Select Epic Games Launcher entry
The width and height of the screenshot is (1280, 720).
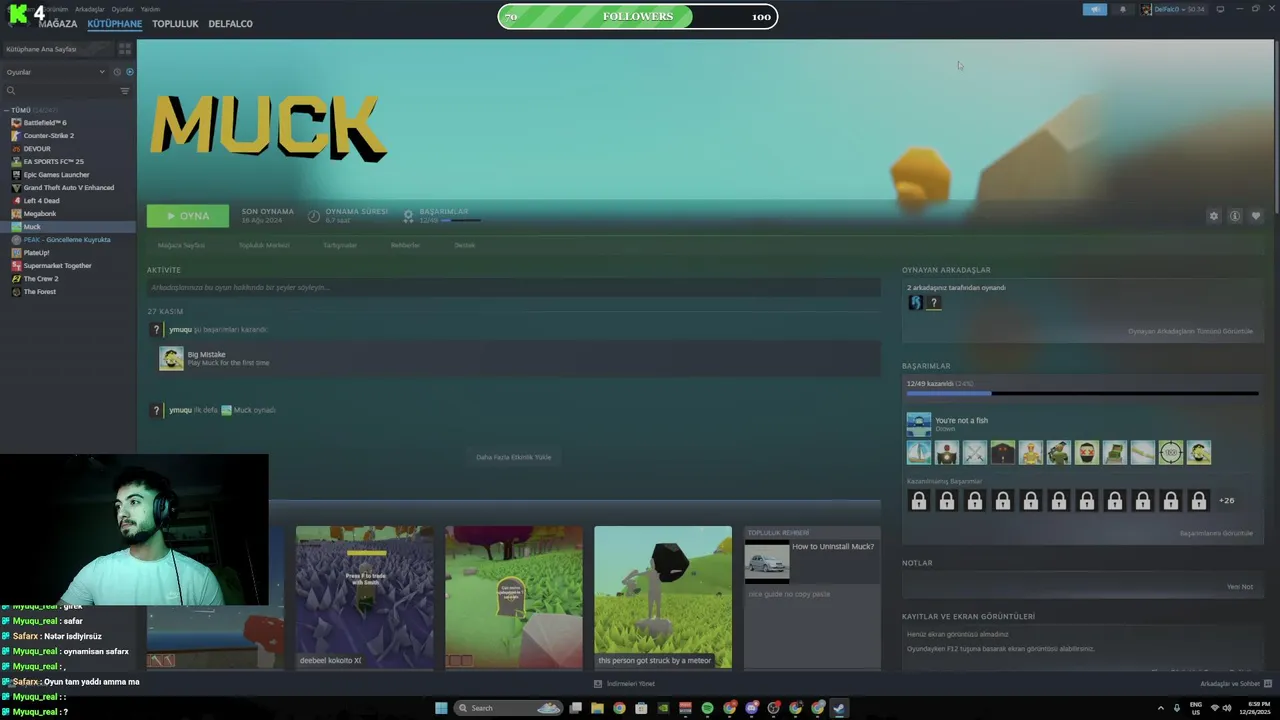(68, 175)
